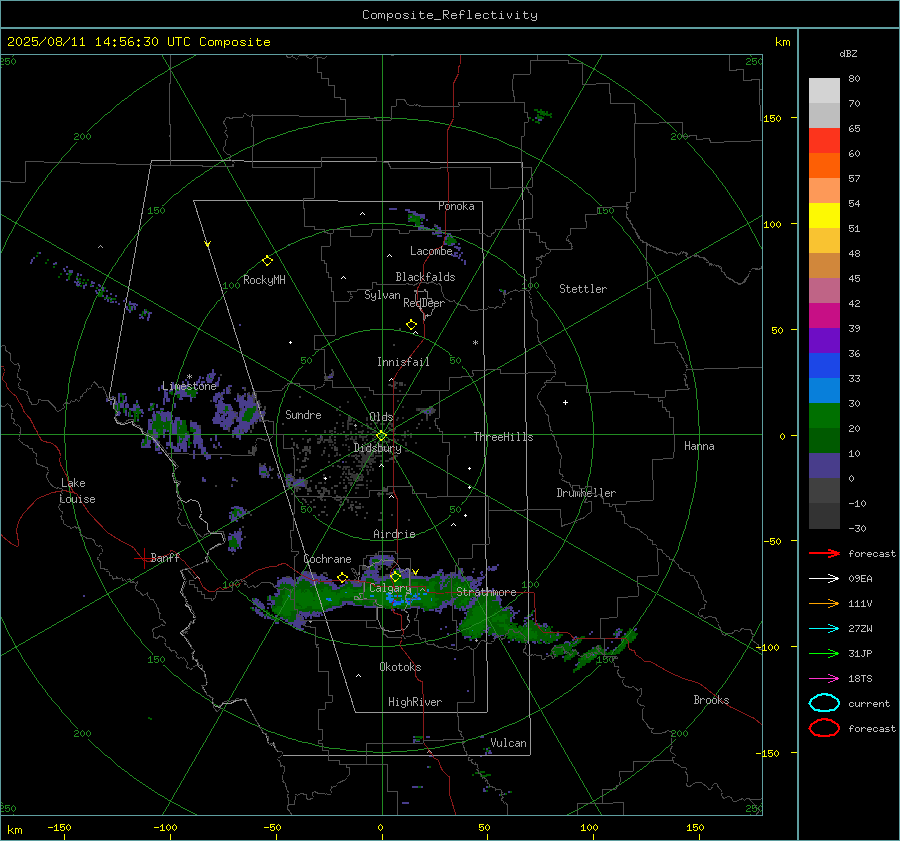
Task: Click the RockyMH label
Action: click(264, 280)
